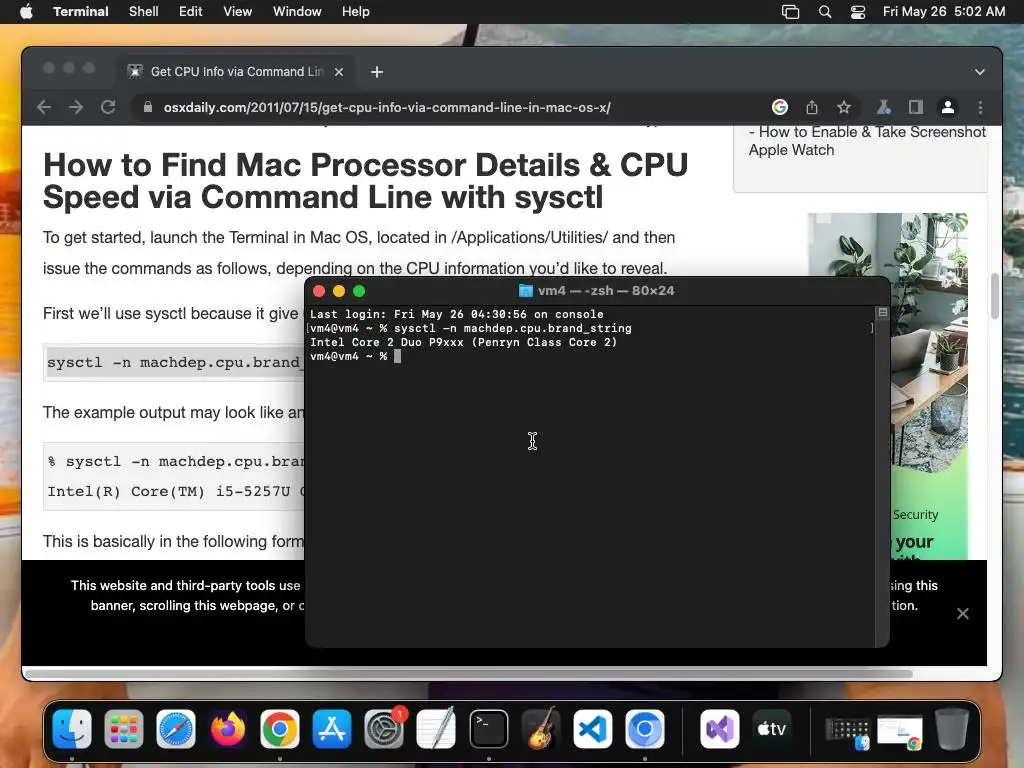Open Visual Studio Code in the Dock

[592, 729]
